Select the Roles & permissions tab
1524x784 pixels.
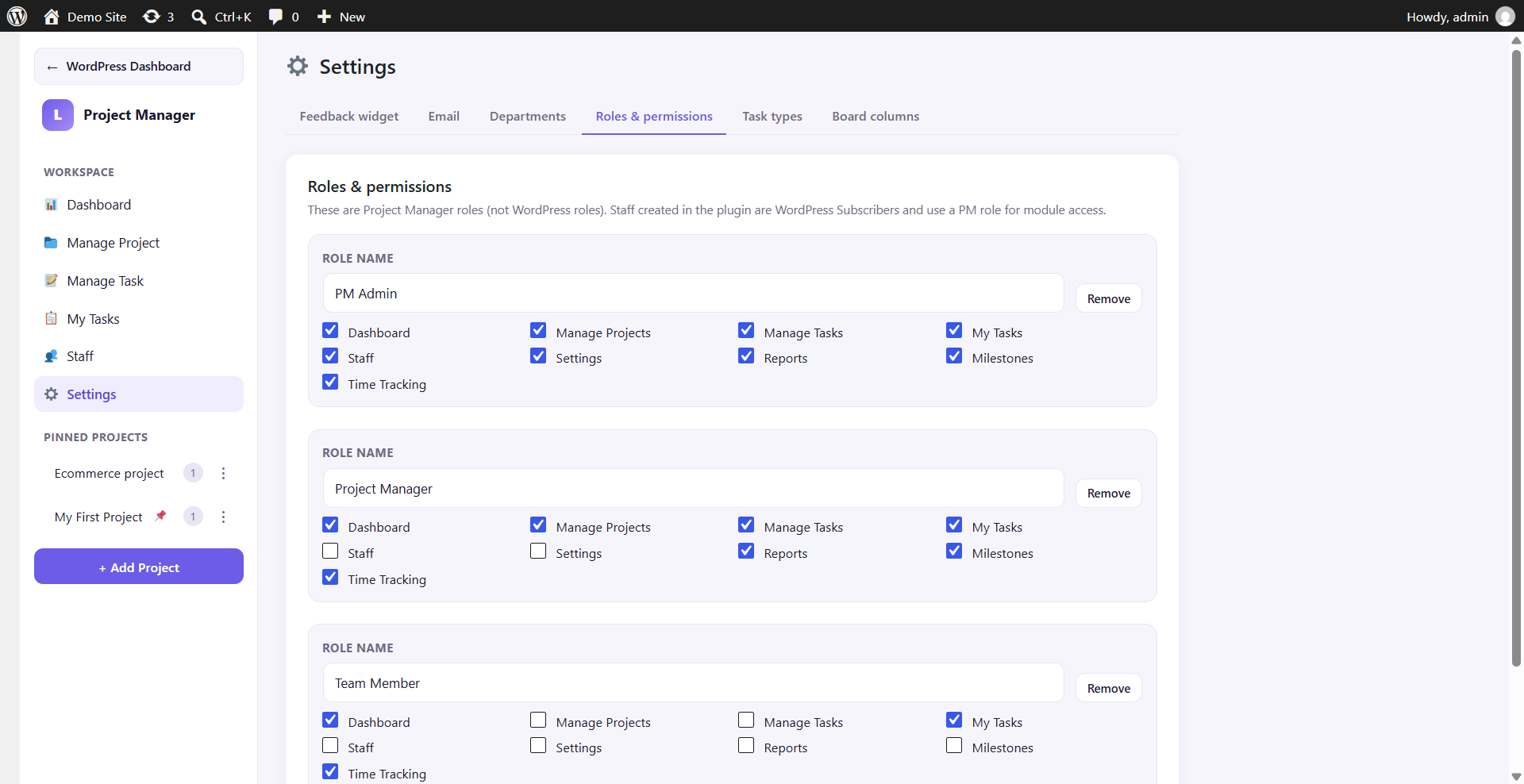pos(654,116)
